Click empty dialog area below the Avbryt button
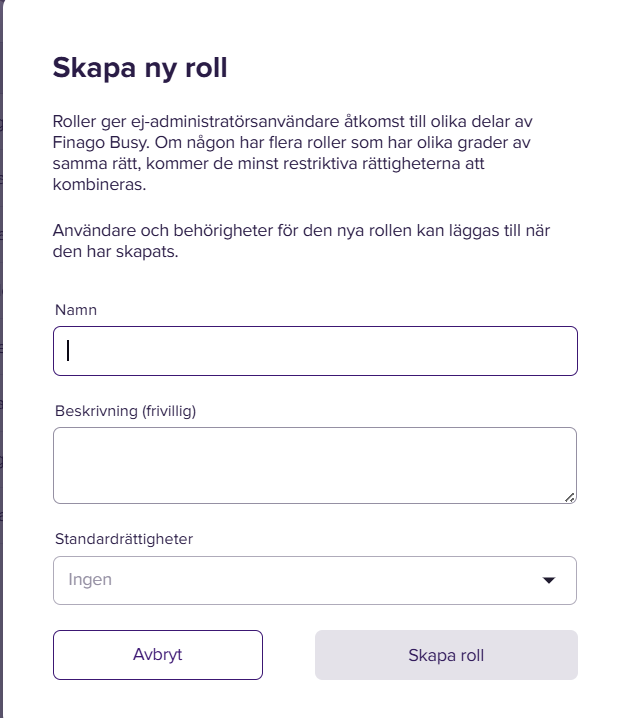Image resolution: width=622 pixels, height=718 pixels. pyautogui.click(x=158, y=699)
